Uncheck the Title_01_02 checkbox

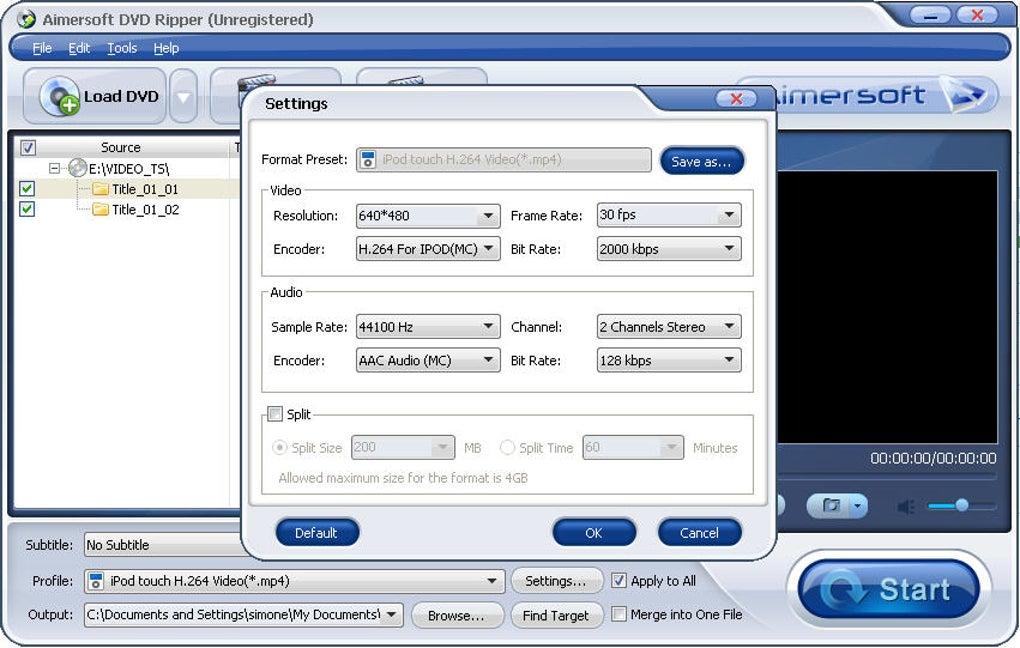(27, 209)
